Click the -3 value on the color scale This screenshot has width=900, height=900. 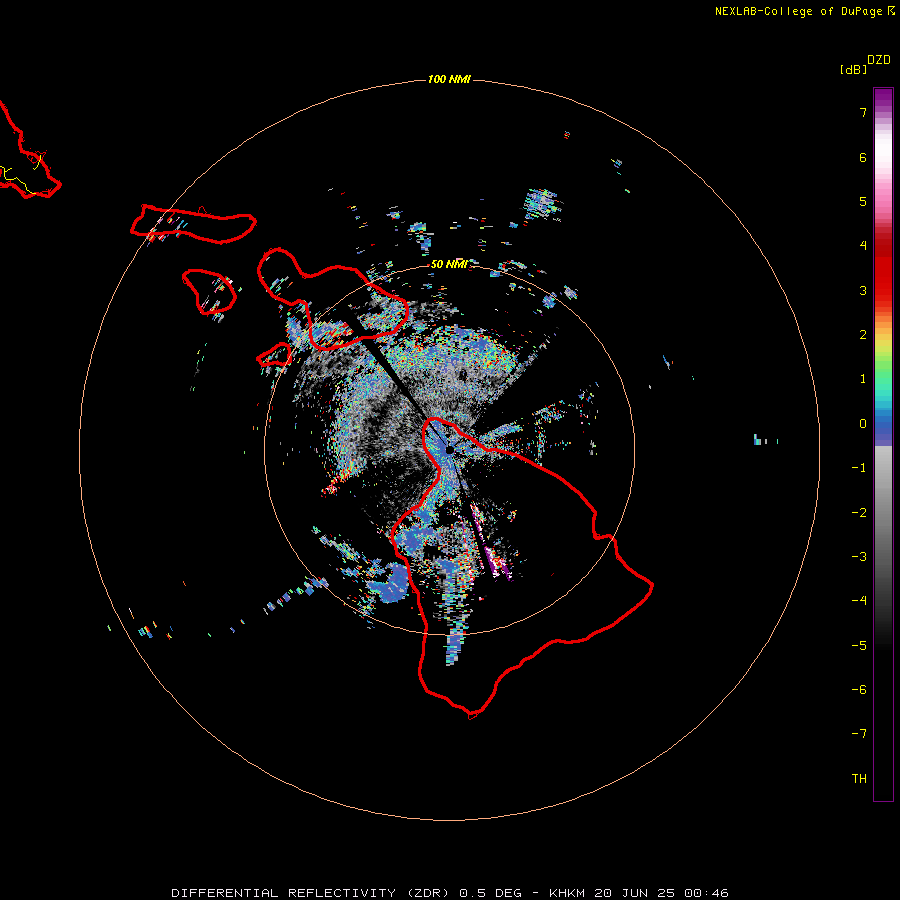click(x=859, y=557)
